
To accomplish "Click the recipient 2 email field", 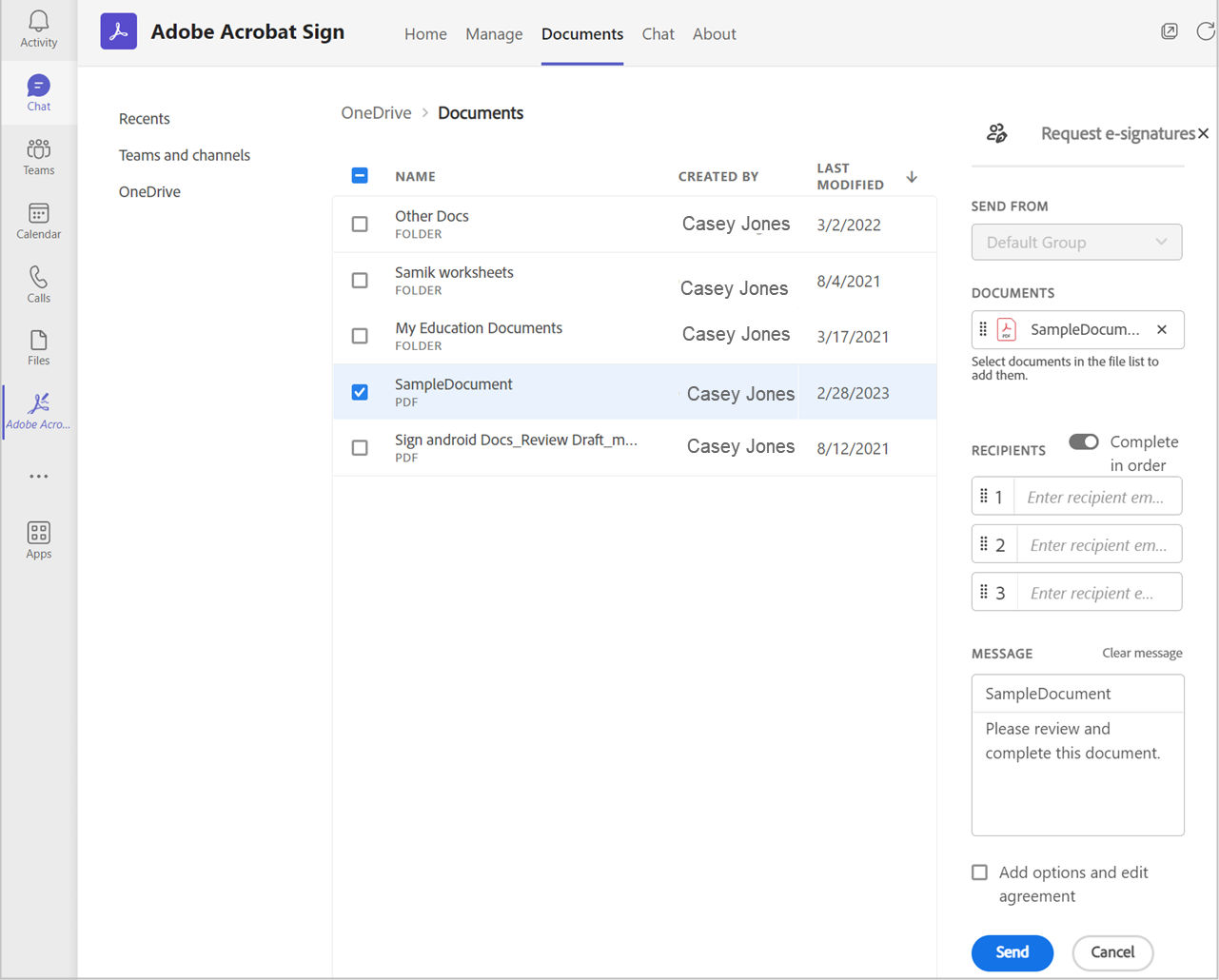I will [x=1099, y=544].
